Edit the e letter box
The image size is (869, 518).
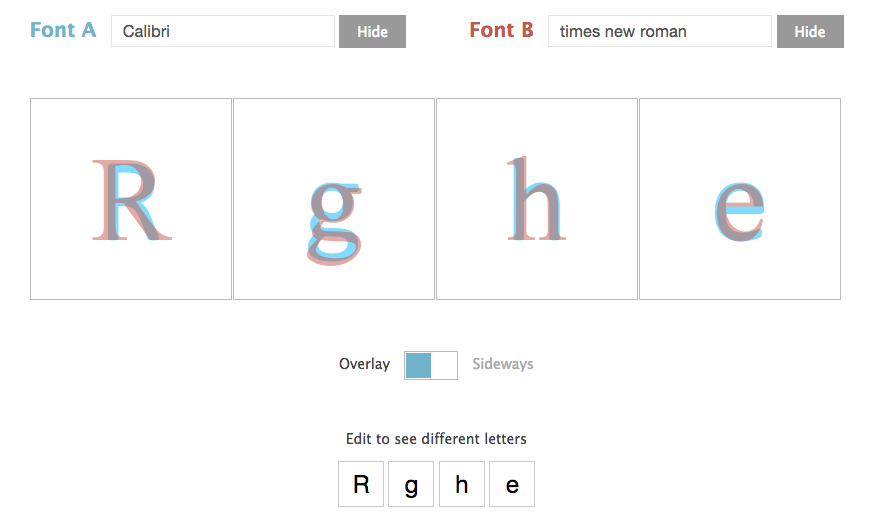tap(512, 484)
